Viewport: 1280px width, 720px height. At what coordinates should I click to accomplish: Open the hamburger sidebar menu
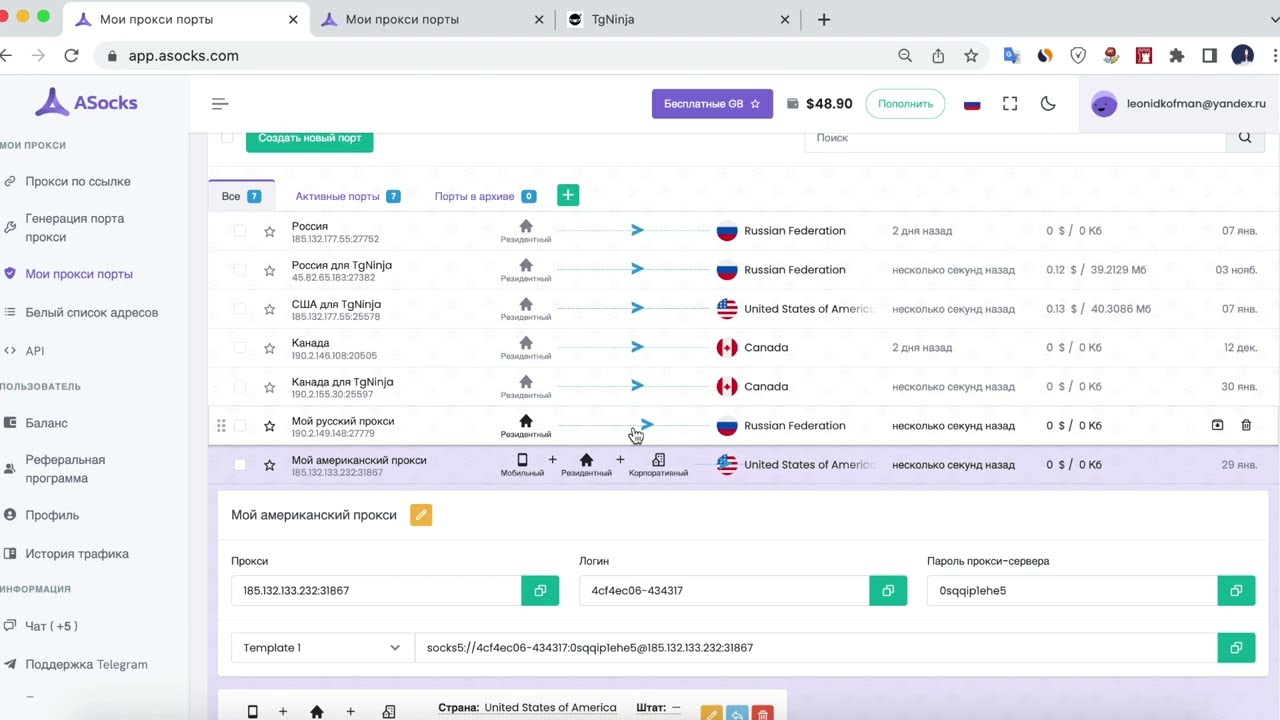tap(220, 104)
